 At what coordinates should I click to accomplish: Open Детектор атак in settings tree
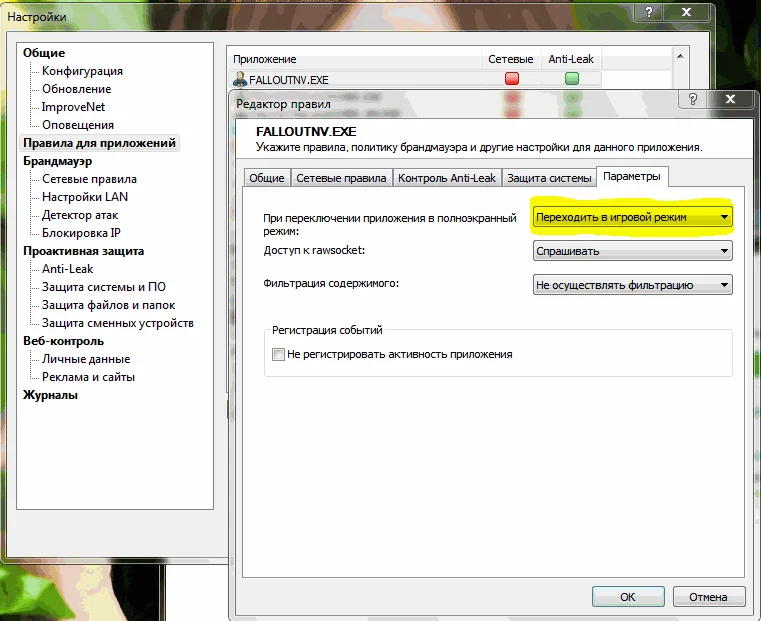tap(80, 215)
